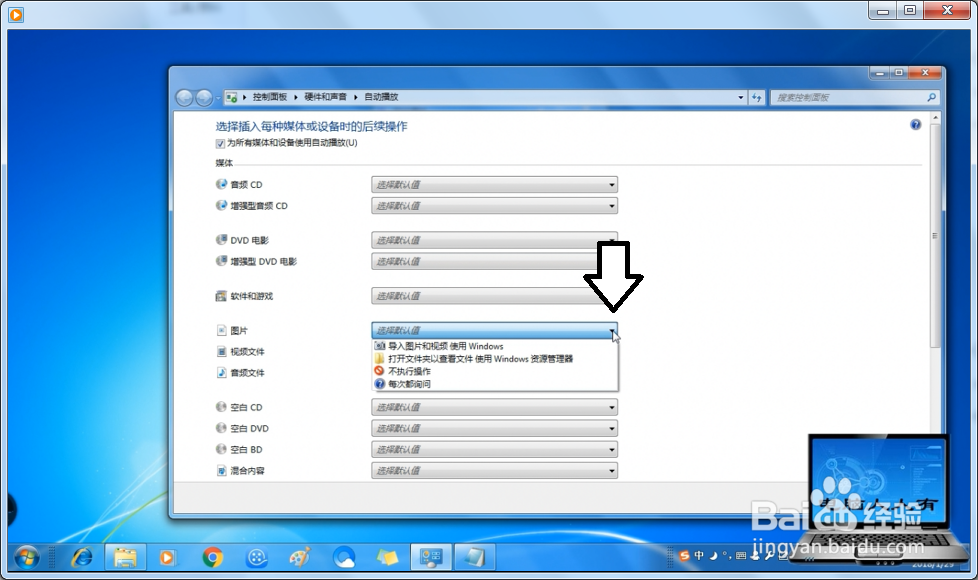
Task: Switch to the Control Panel taskbar window
Action: [431, 557]
